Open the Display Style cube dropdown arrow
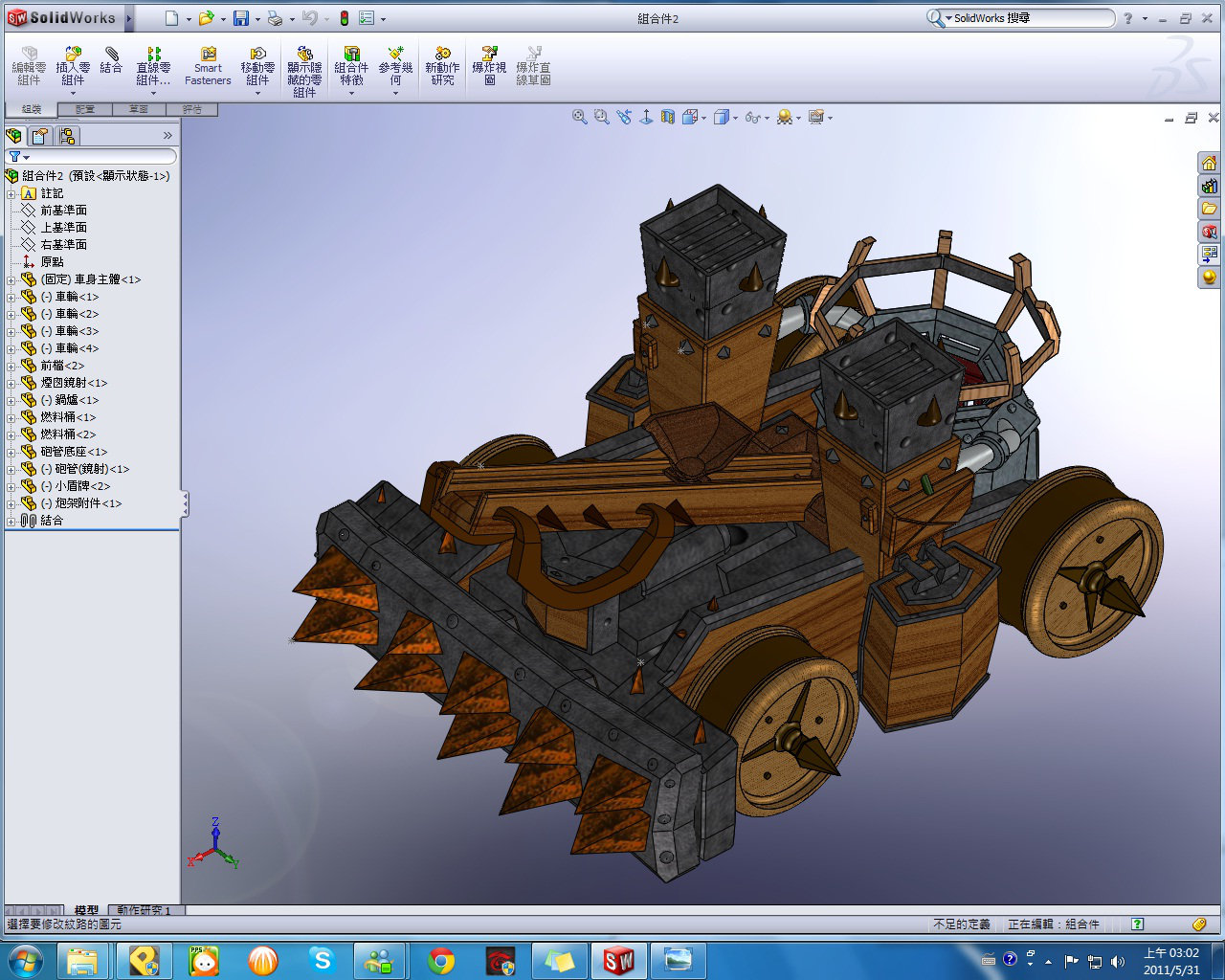The image size is (1225, 980). [735, 119]
